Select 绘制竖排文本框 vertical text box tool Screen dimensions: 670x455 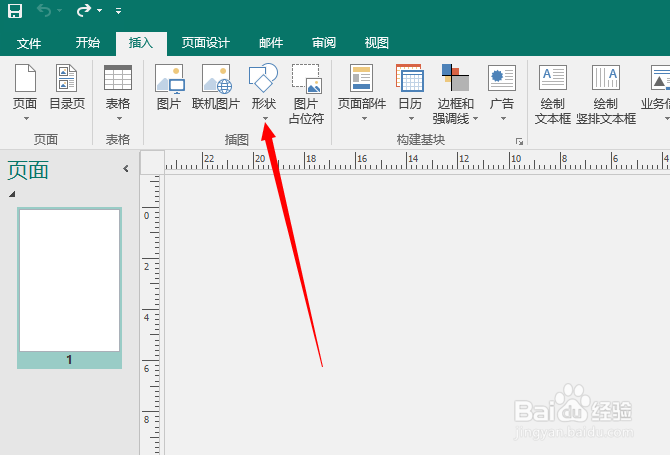pos(605,94)
